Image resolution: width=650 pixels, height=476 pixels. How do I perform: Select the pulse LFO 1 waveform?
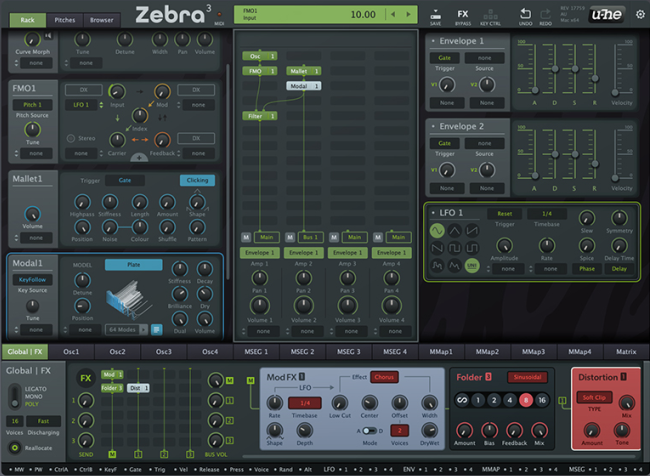[x=472, y=248]
